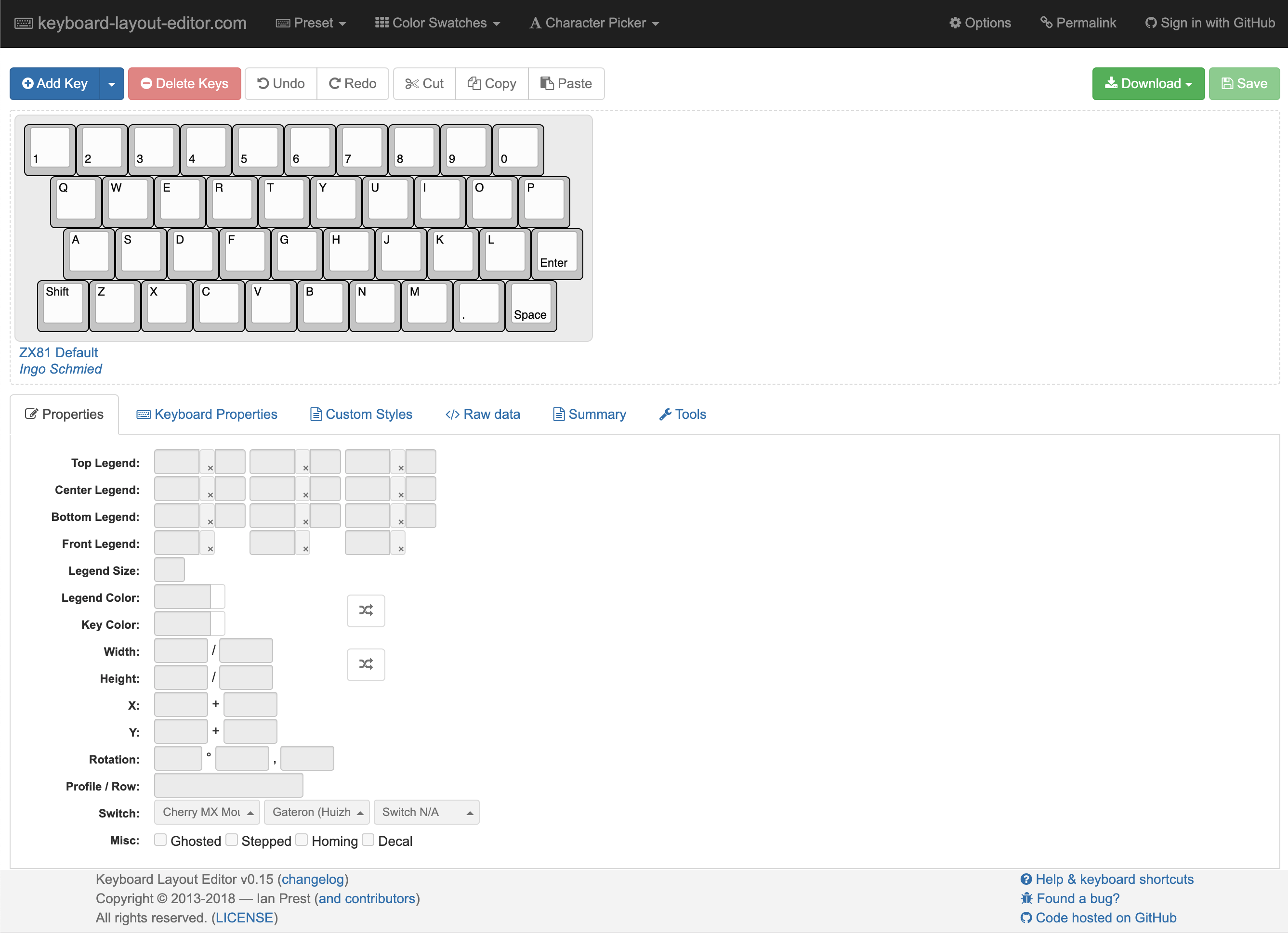Enable the Ghosted checkbox
The image size is (1288, 933).
(161, 840)
